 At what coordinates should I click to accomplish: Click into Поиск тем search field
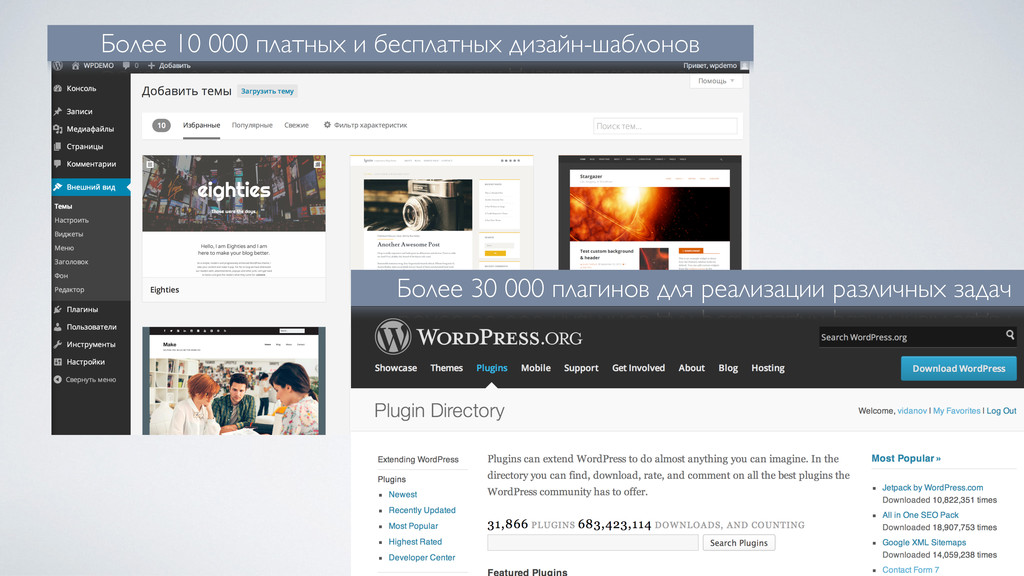[665, 126]
